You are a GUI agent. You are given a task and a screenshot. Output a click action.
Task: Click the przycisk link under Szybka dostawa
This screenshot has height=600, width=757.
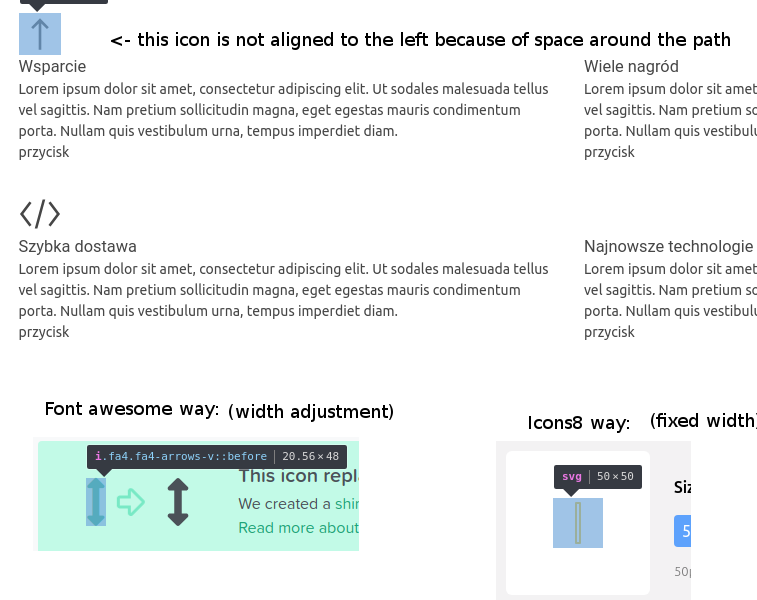click(44, 332)
